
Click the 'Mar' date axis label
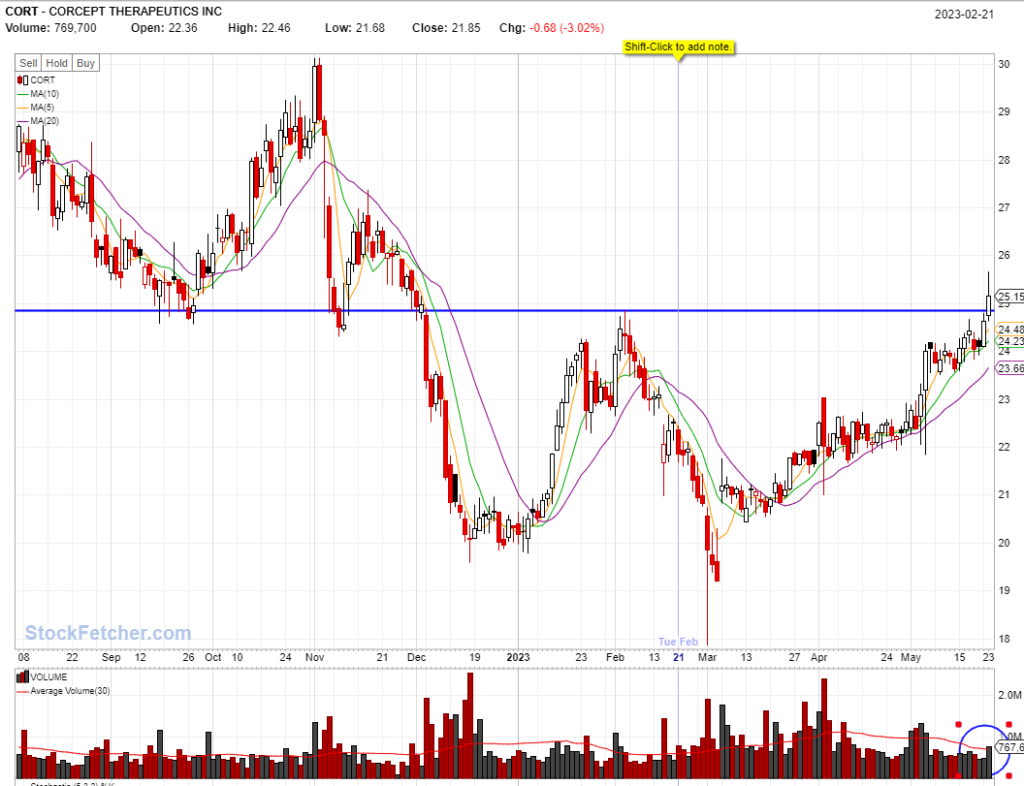tap(707, 657)
